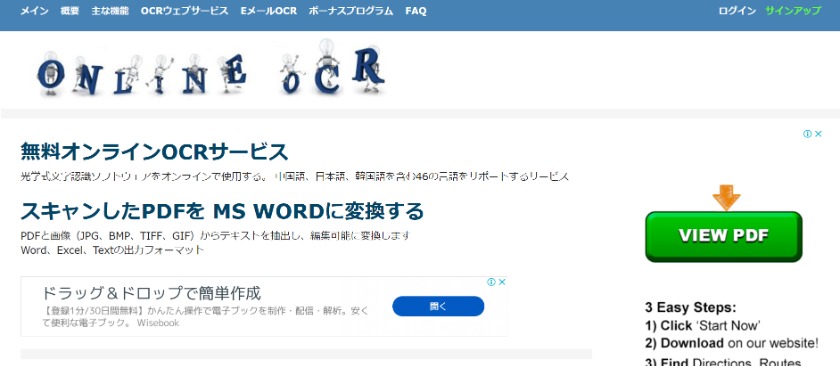Click the Online OCR logo banner
The height and width of the screenshot is (366, 840).
point(211,69)
